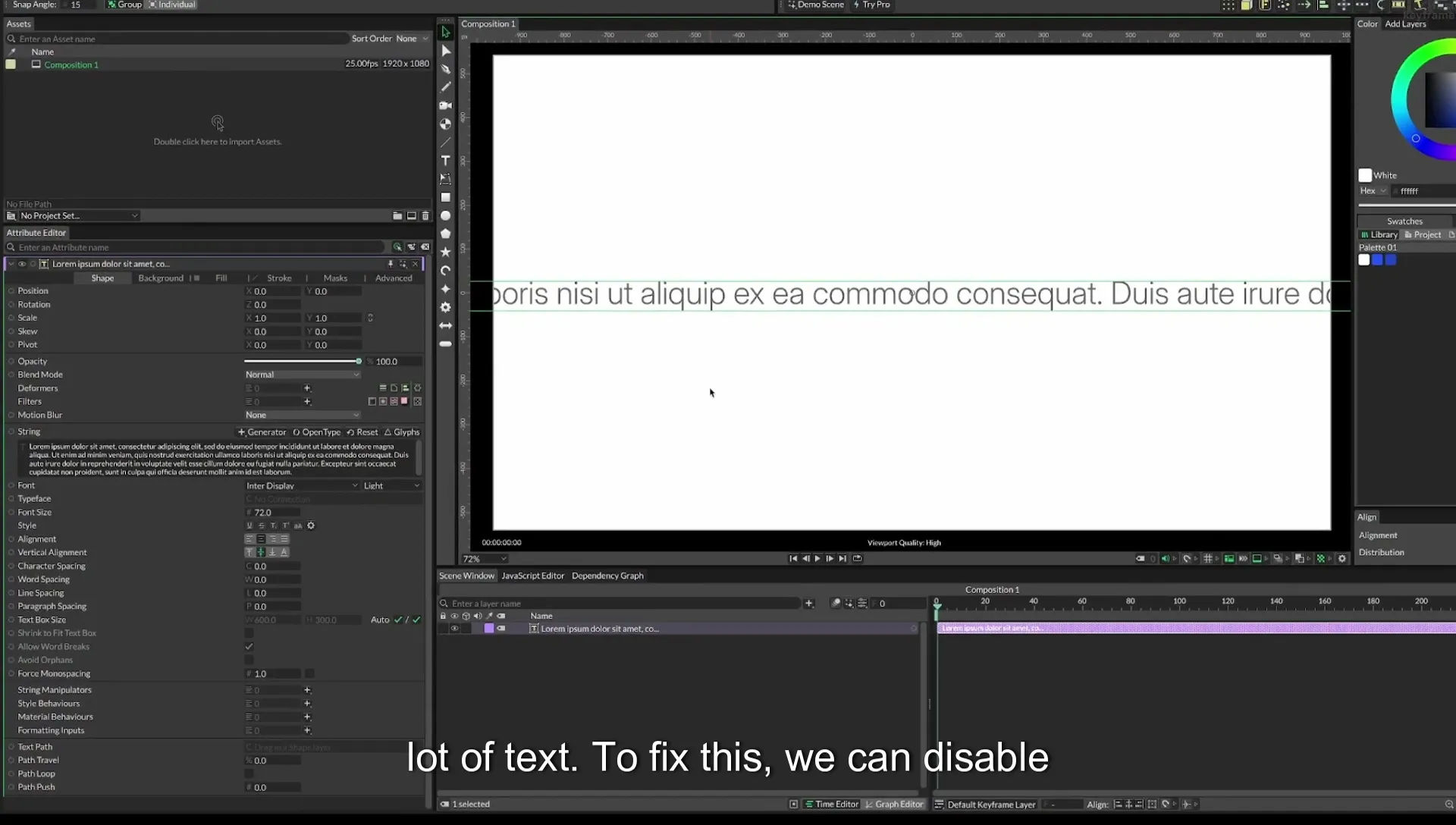Open the Advanced attribute tab
The height and width of the screenshot is (825, 1456).
394,278
